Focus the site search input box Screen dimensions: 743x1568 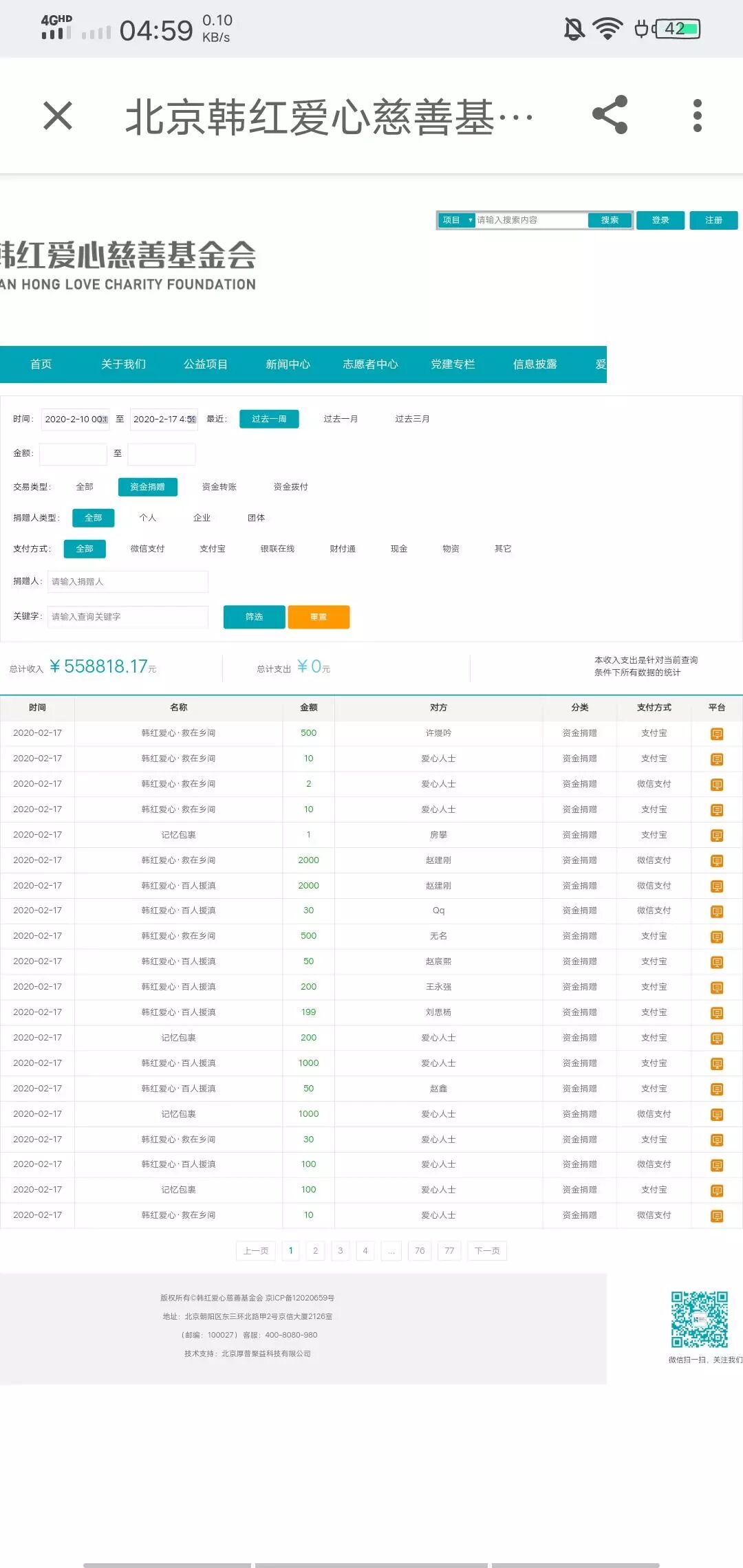click(531, 220)
